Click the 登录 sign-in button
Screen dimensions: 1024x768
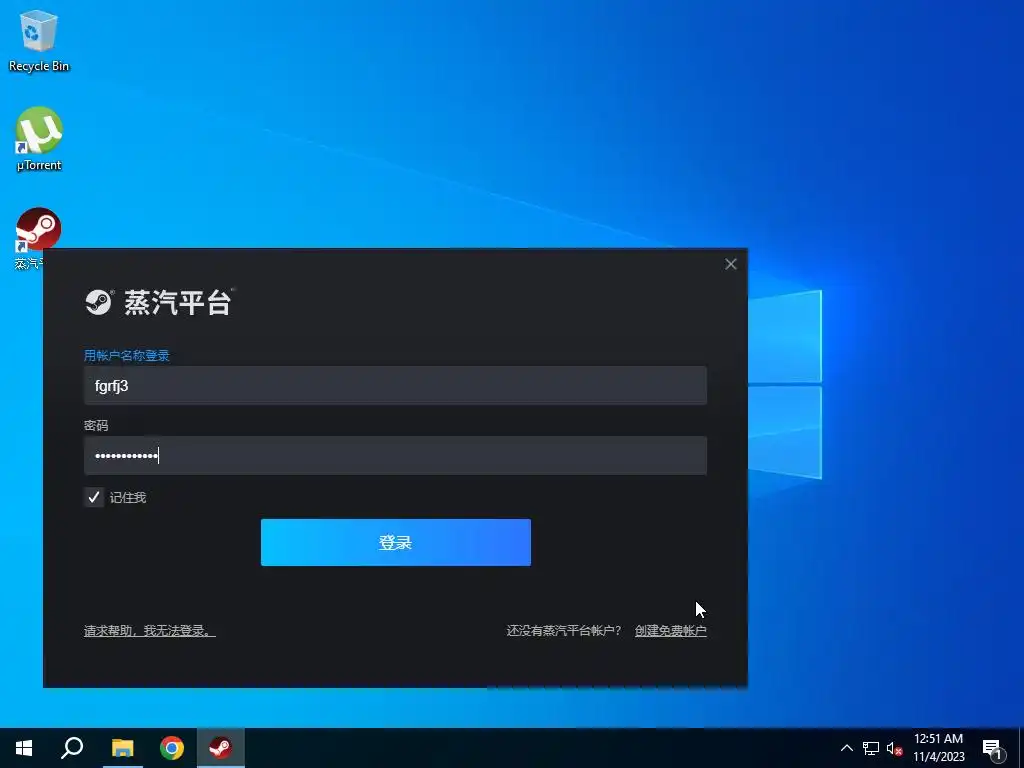[396, 542]
